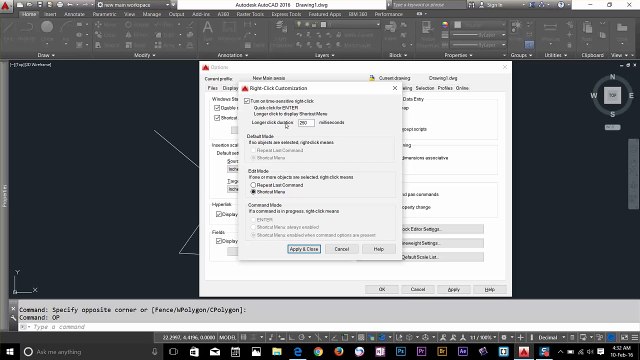Click the command line wrench customize icon
The width and height of the screenshot is (640, 360).
point(13,317)
